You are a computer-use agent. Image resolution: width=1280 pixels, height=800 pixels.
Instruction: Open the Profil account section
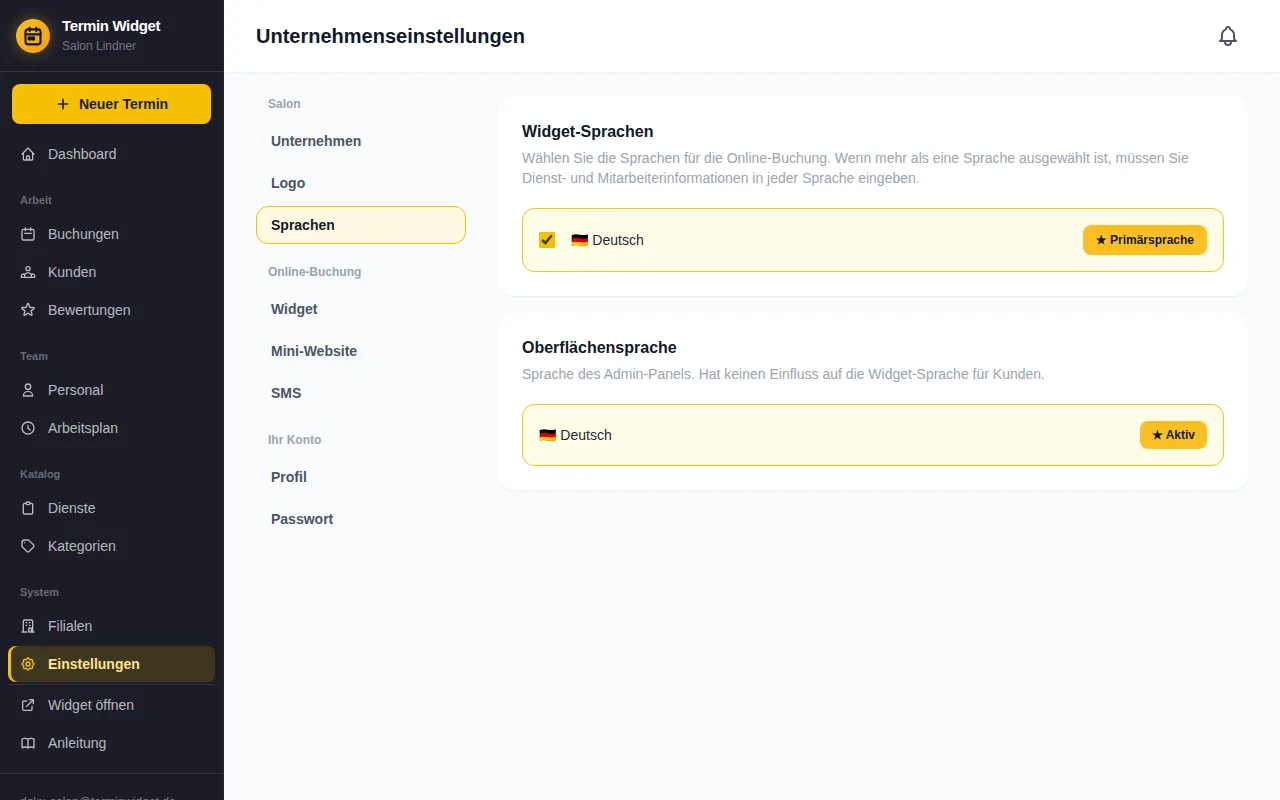coord(361,477)
